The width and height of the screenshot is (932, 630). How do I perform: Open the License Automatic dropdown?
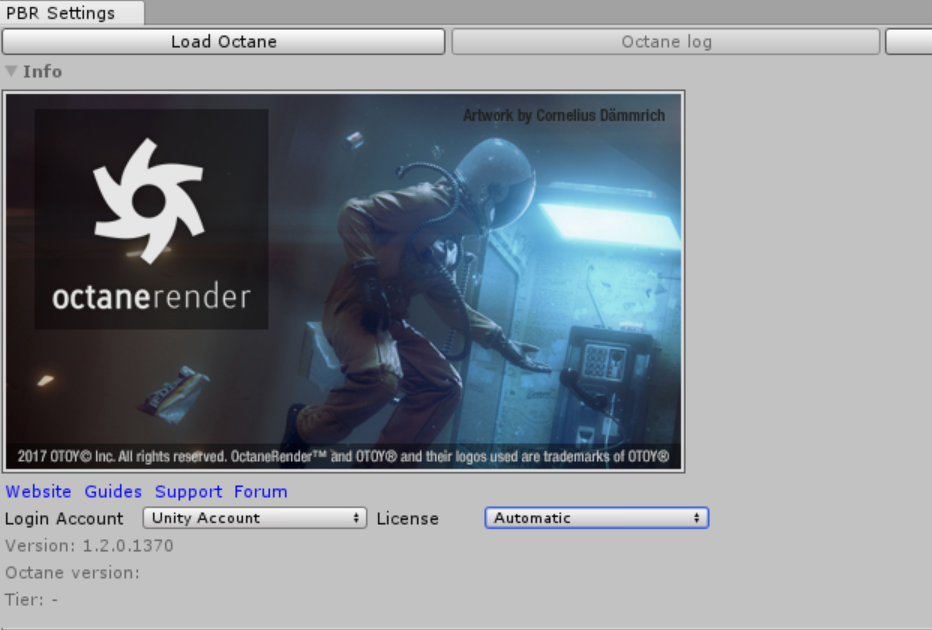597,518
